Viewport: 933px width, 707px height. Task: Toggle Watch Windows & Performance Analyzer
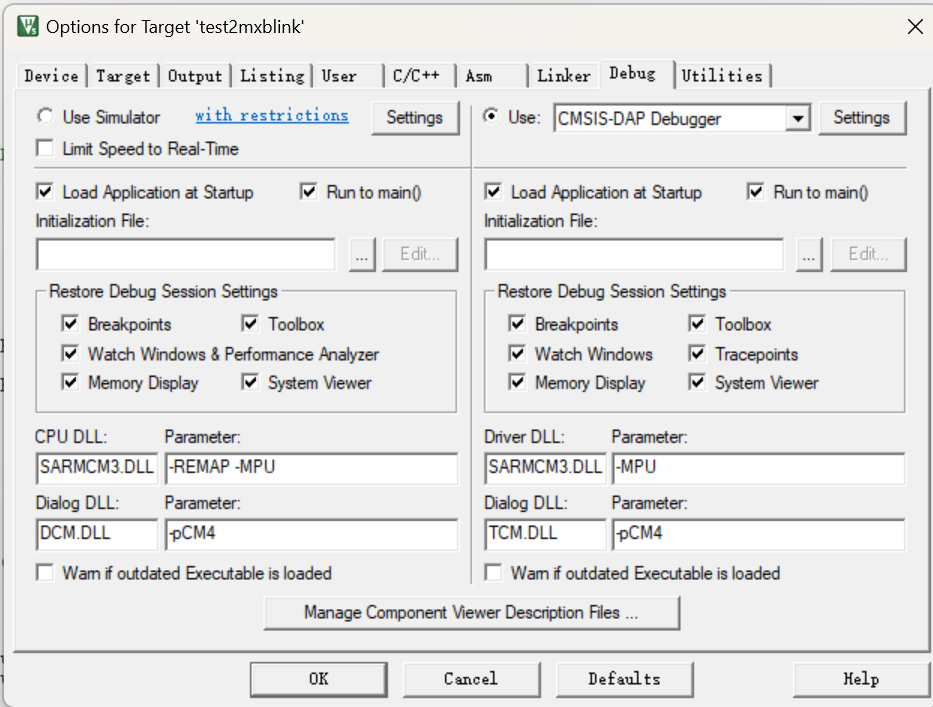tap(70, 354)
